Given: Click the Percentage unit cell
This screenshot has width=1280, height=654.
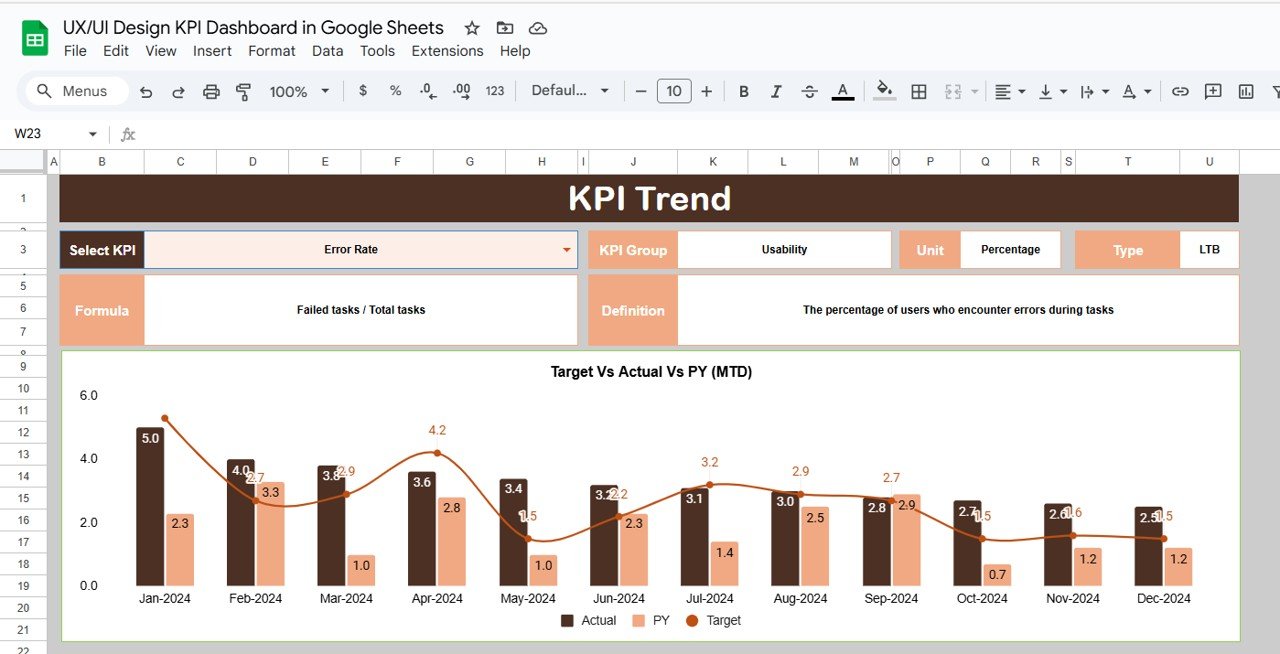Looking at the screenshot, I should (1010, 250).
